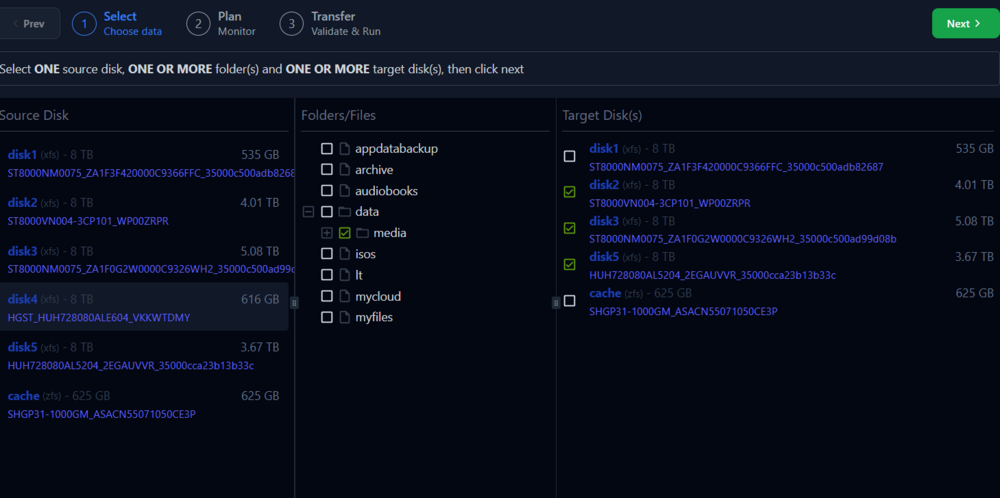The height and width of the screenshot is (498, 1000).
Task: Click the audiobooks file icon
Action: coord(344,191)
